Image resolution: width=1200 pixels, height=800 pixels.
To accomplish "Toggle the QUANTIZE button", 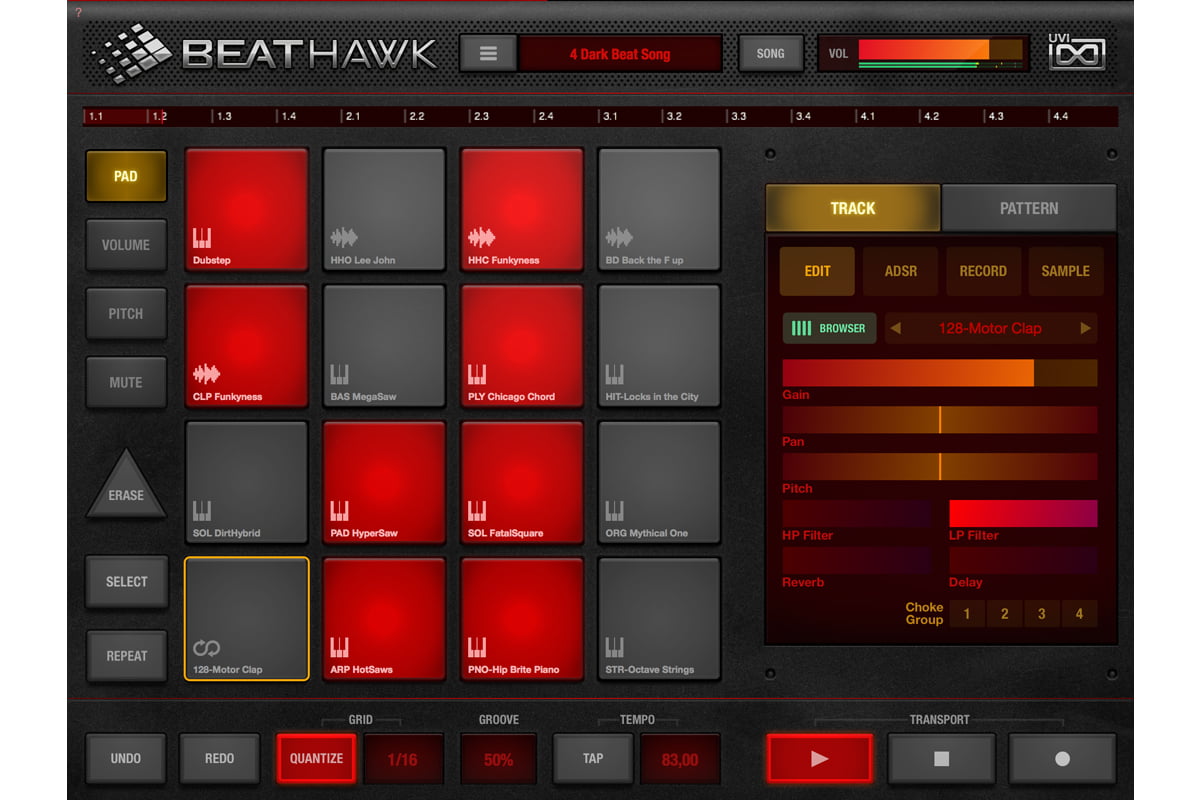I will click(316, 759).
